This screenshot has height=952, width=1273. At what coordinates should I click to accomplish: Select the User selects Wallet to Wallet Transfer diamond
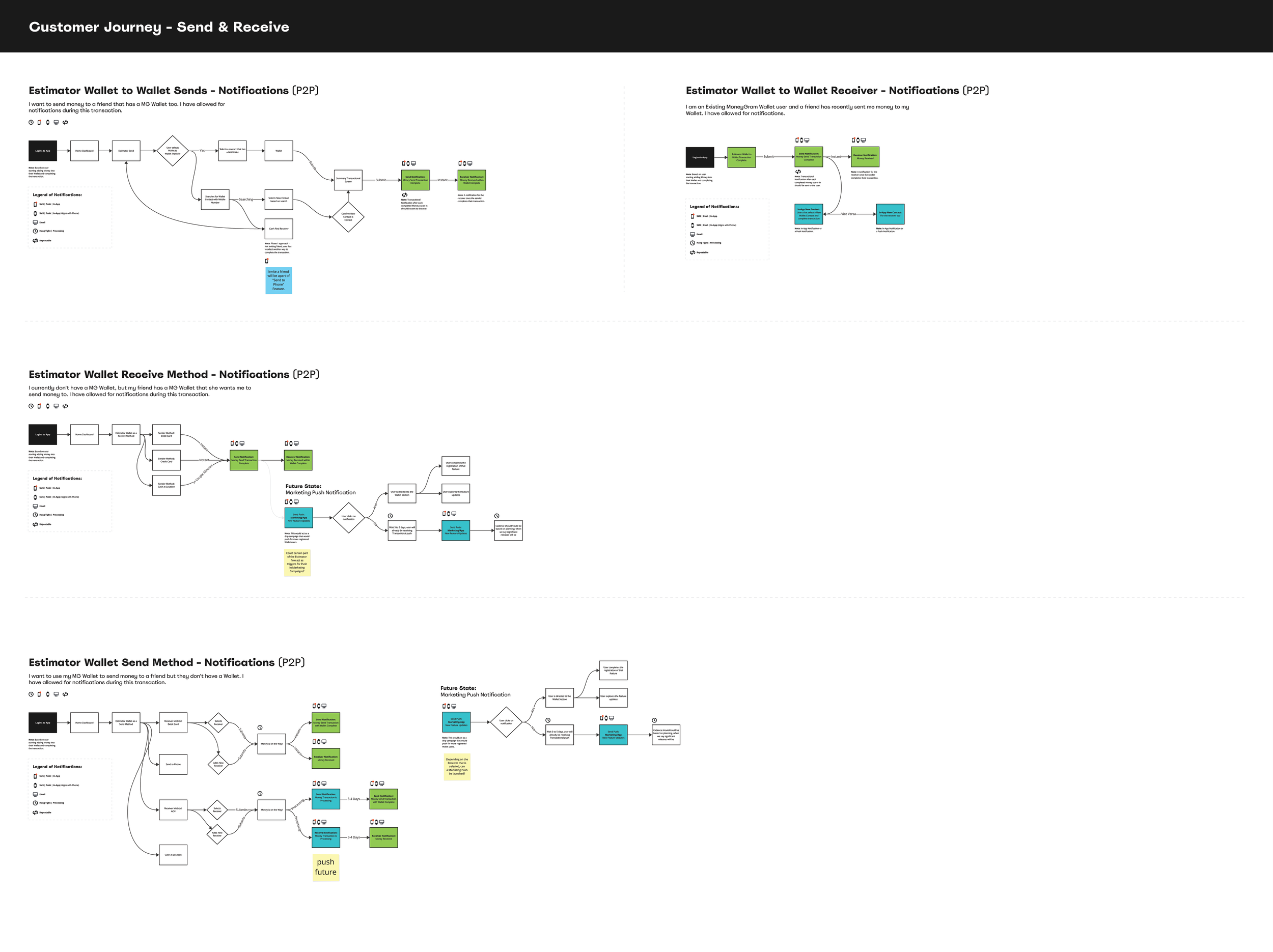(173, 151)
